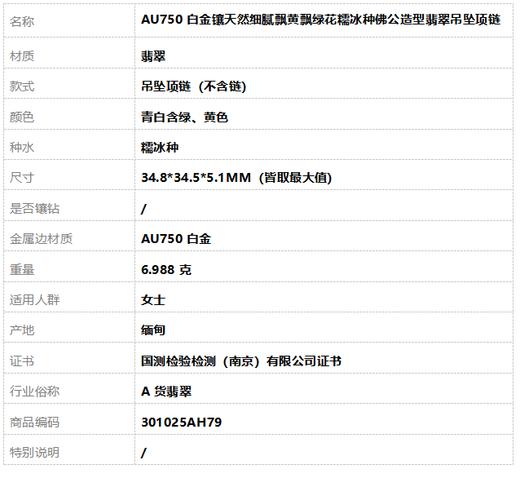Select the 糯冰种 value in 种水 row
The height and width of the screenshot is (478, 520).
[x=160, y=147]
